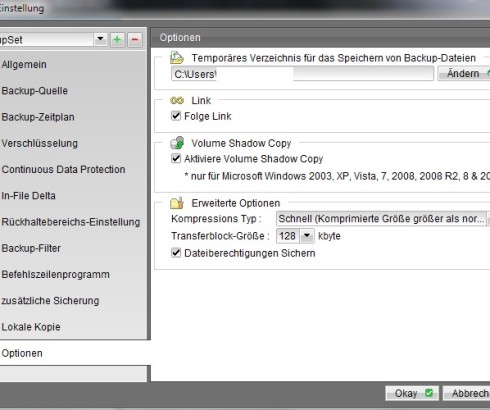Disable Aktiviere Volume Shadow Copy checkbox
The image size is (490, 410).
pos(176,158)
